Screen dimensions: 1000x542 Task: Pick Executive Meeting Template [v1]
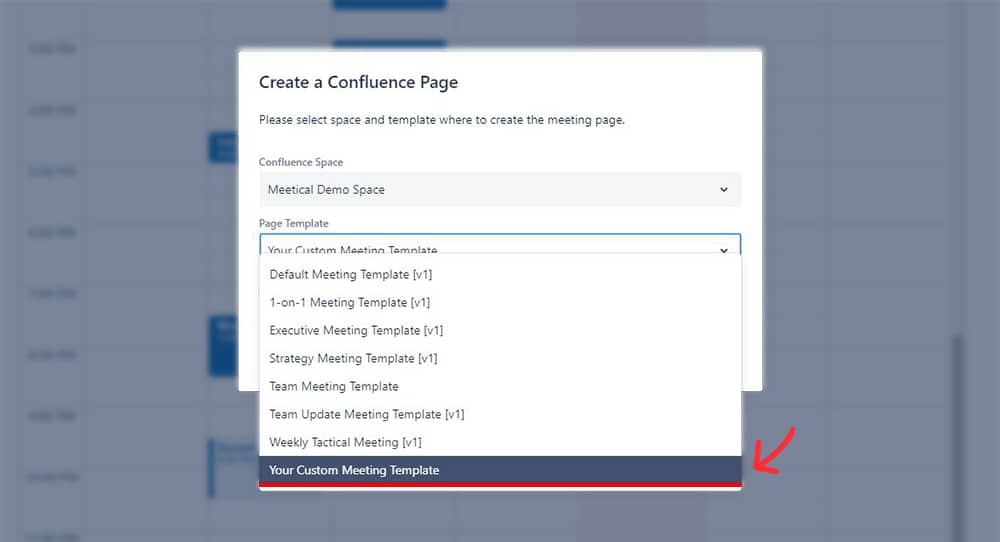tap(500, 330)
